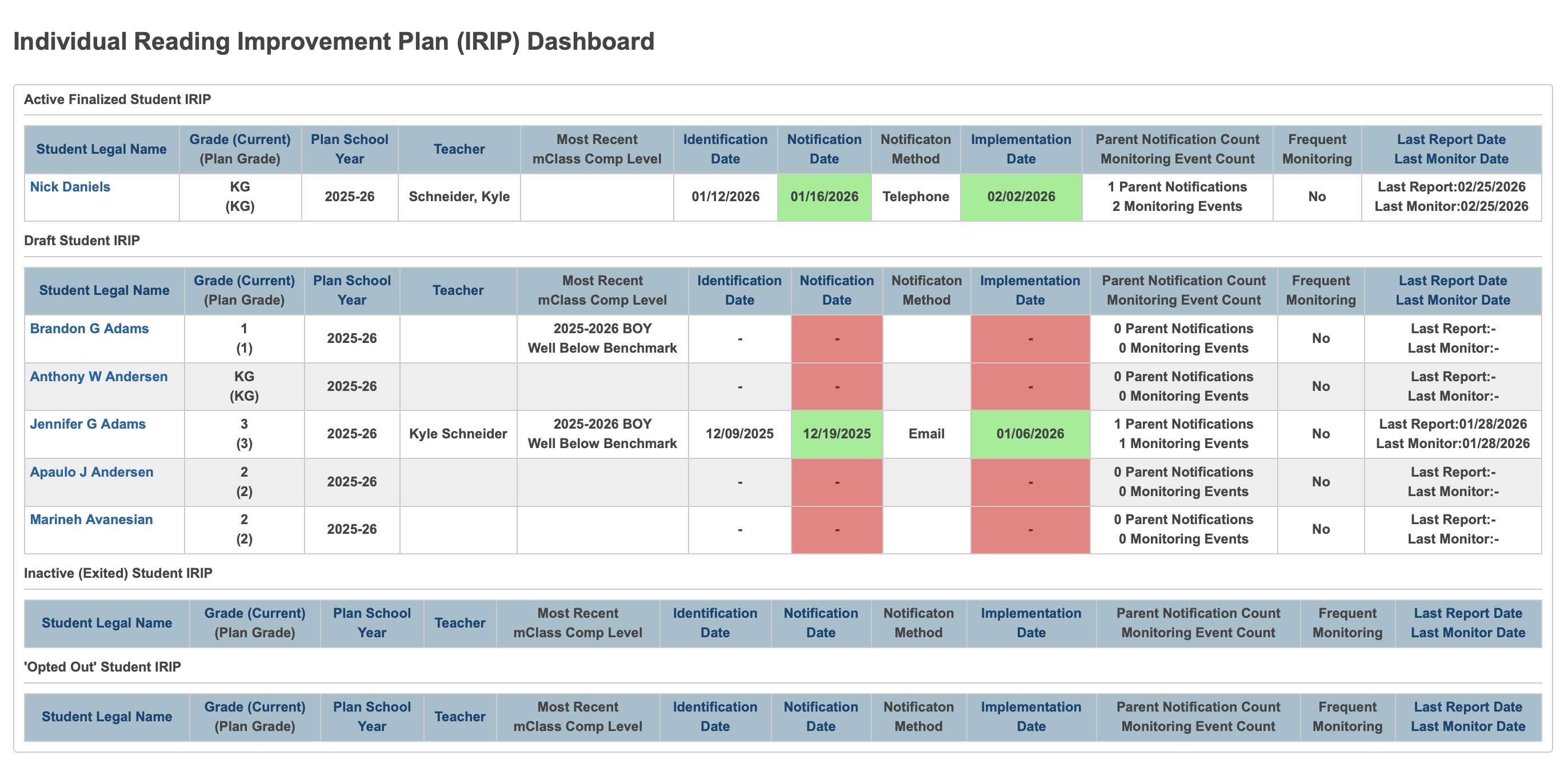1568x767 pixels.
Task: Select the Inactive (Exited) Student IRIP heading
Action: (118, 572)
